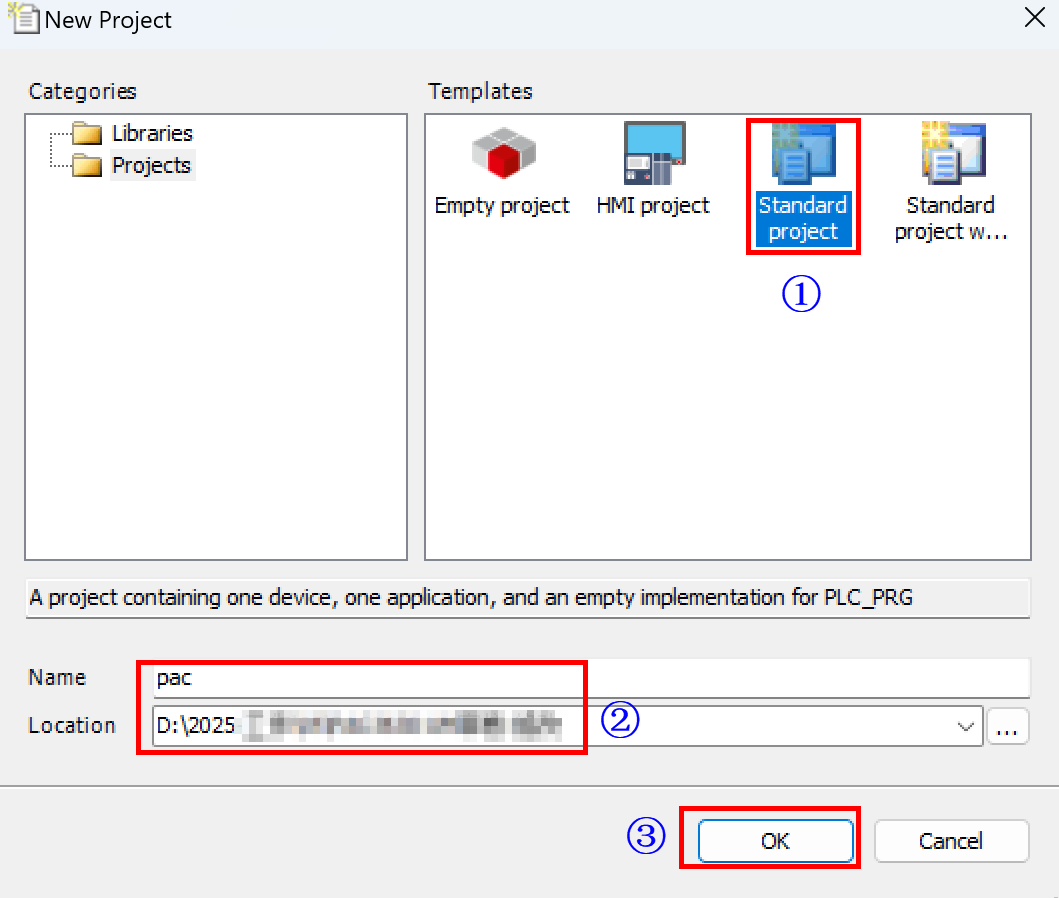Select the Projects category label
Image resolution: width=1059 pixels, height=898 pixels.
tap(152, 166)
